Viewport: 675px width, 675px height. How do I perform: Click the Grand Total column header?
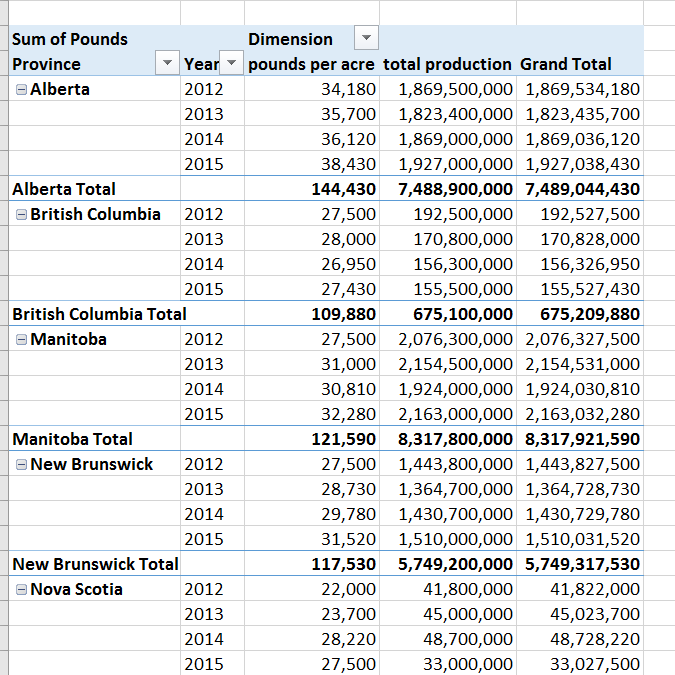point(565,64)
